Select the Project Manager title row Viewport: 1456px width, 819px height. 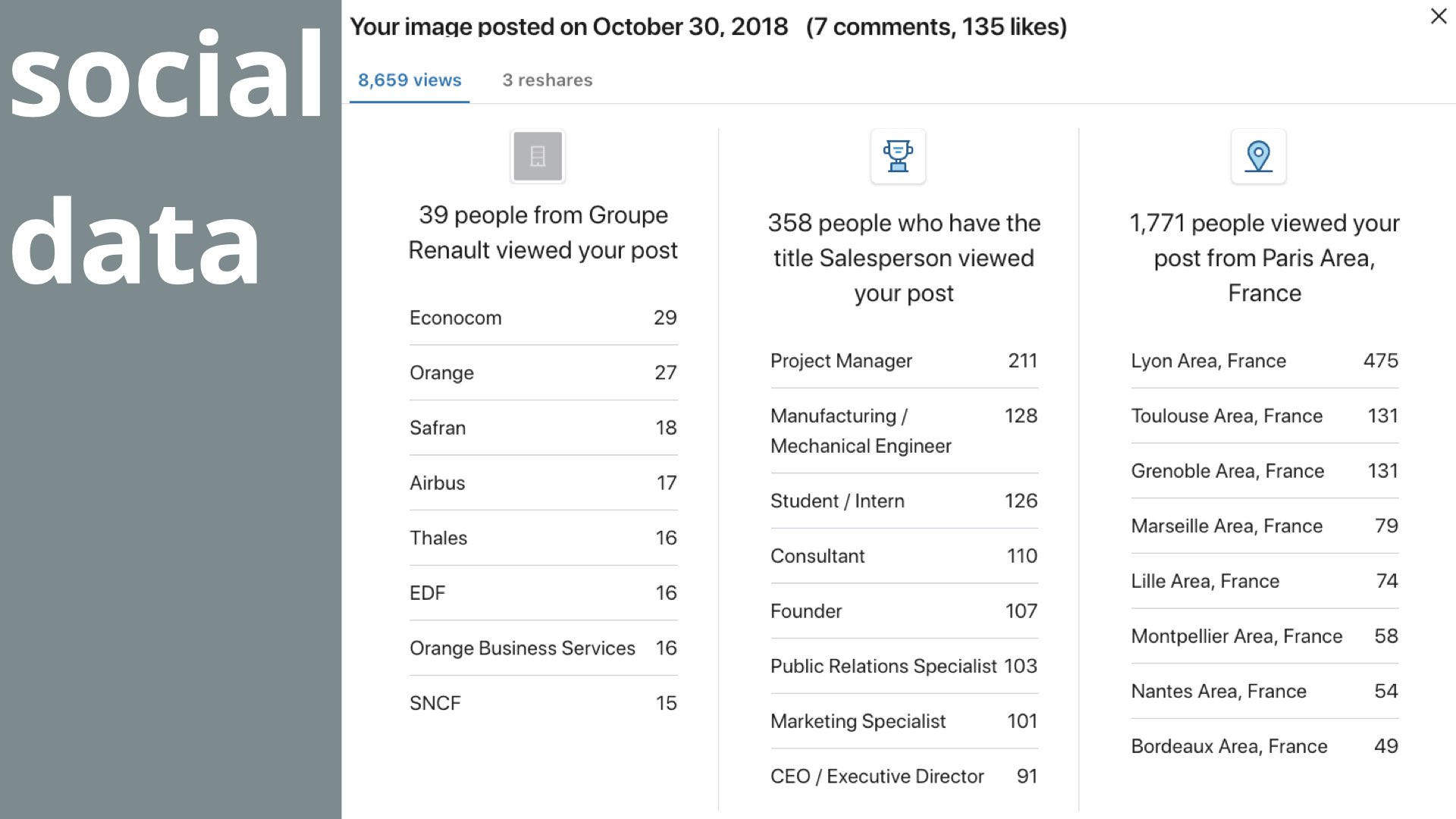click(904, 361)
